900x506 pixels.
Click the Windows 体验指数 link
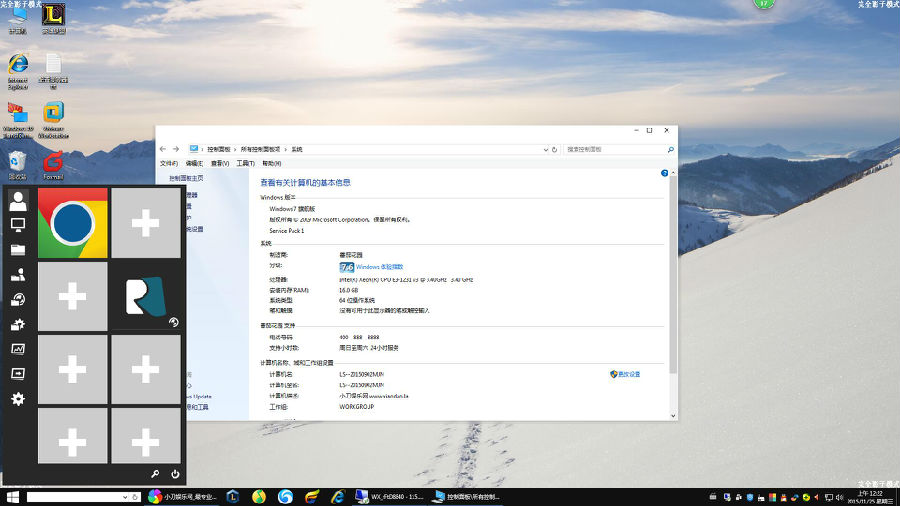coord(379,267)
